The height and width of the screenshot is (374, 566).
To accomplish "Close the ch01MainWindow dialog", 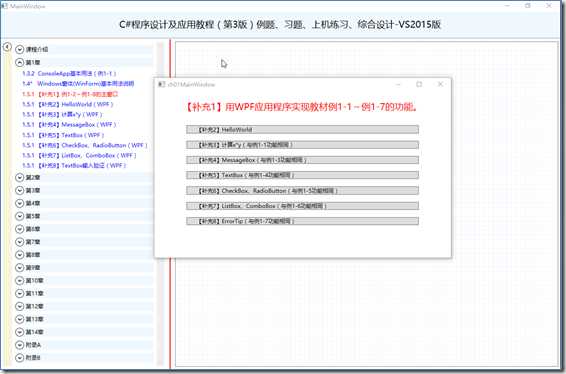I will (x=440, y=84).
